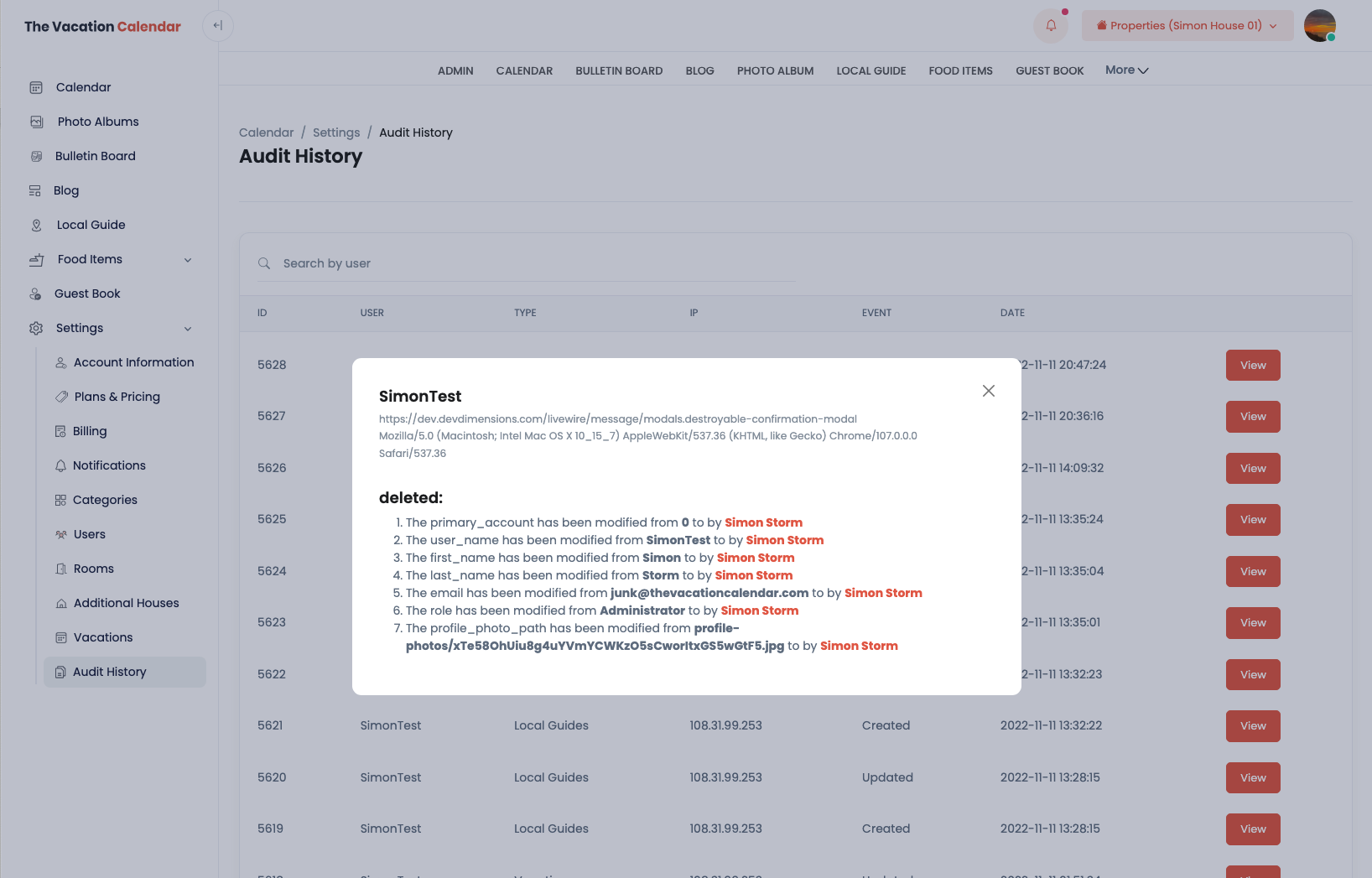
Task: Collapse the Settings section chevron
Action: pos(188,329)
